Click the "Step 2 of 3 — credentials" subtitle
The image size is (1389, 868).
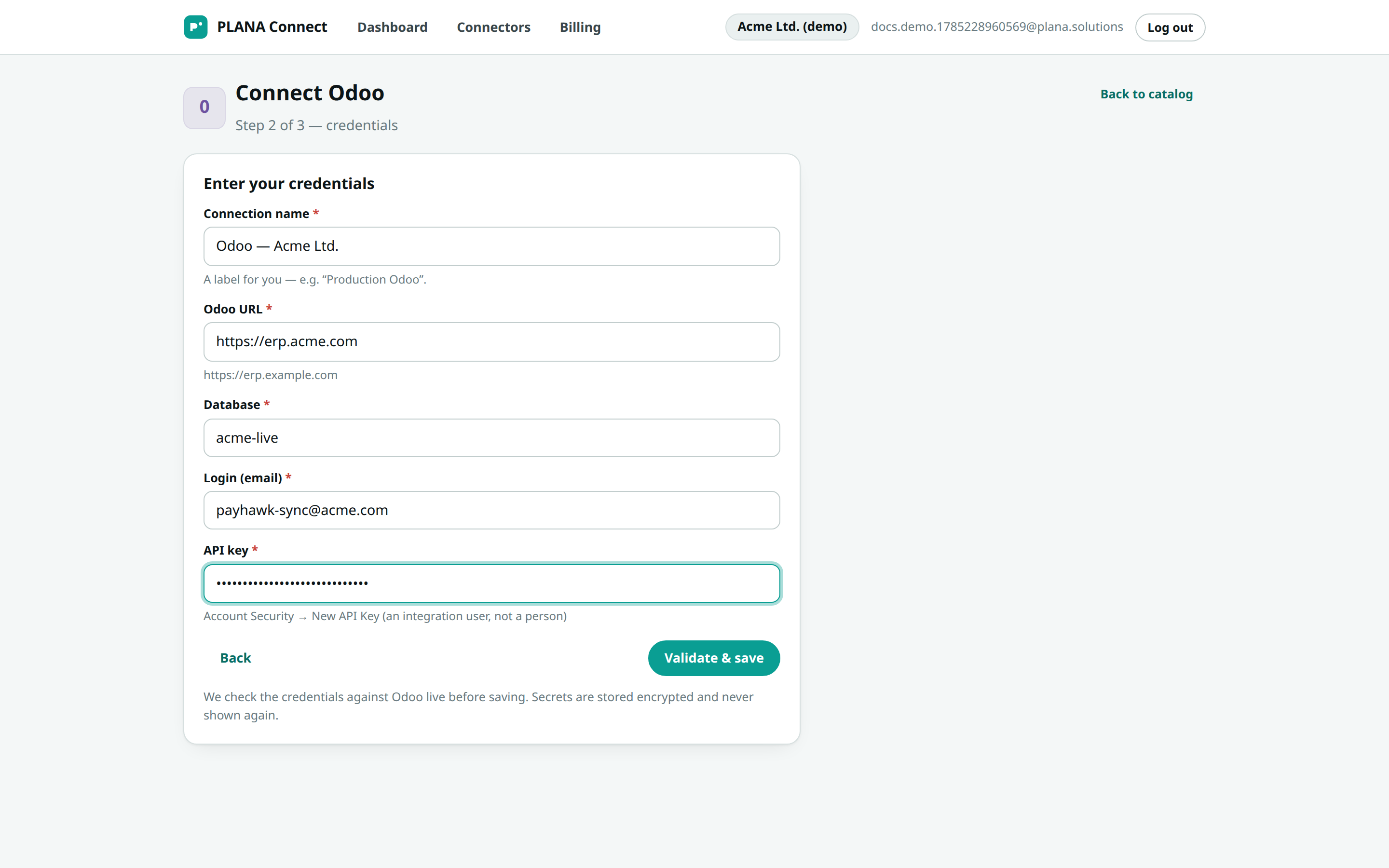coord(316,125)
